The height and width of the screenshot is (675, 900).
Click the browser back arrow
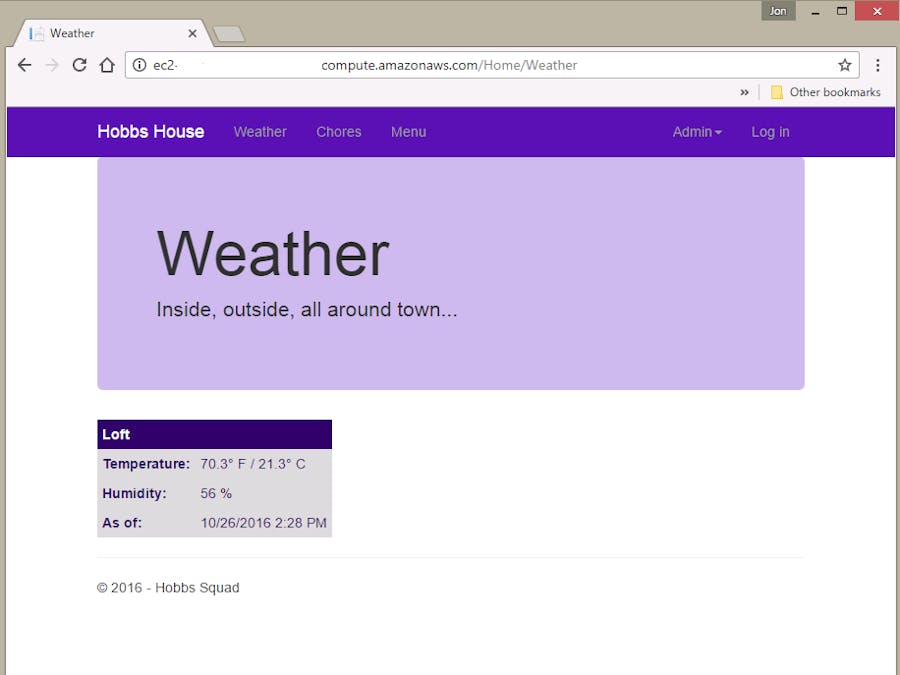point(24,64)
